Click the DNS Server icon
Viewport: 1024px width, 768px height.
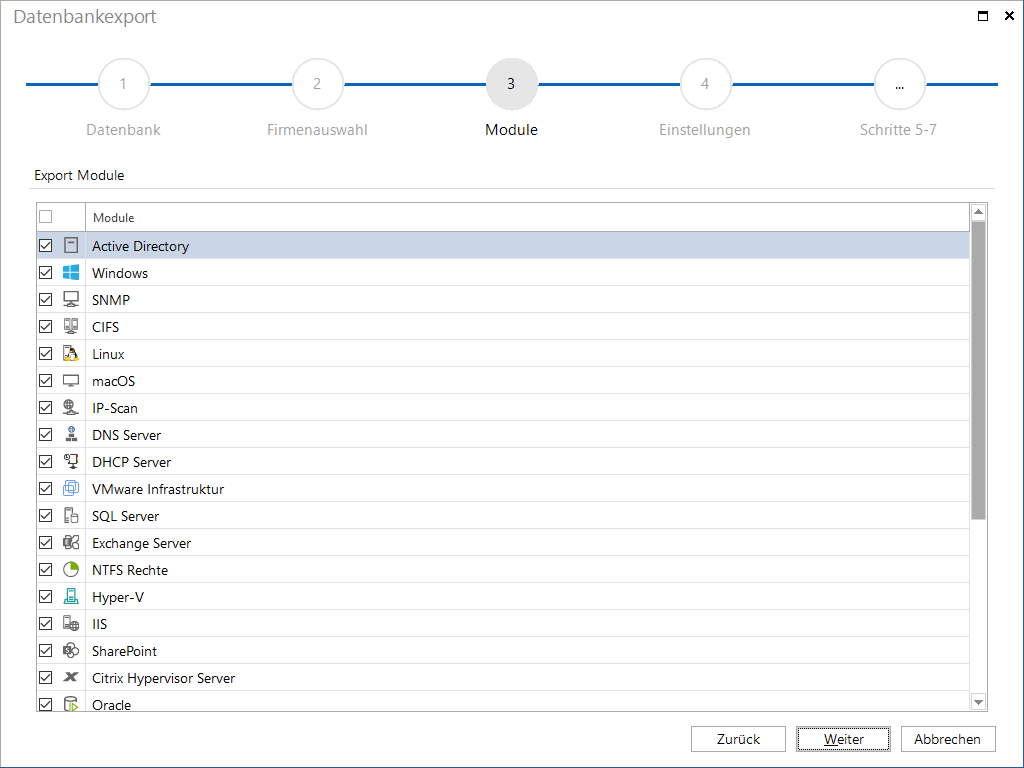tap(71, 434)
